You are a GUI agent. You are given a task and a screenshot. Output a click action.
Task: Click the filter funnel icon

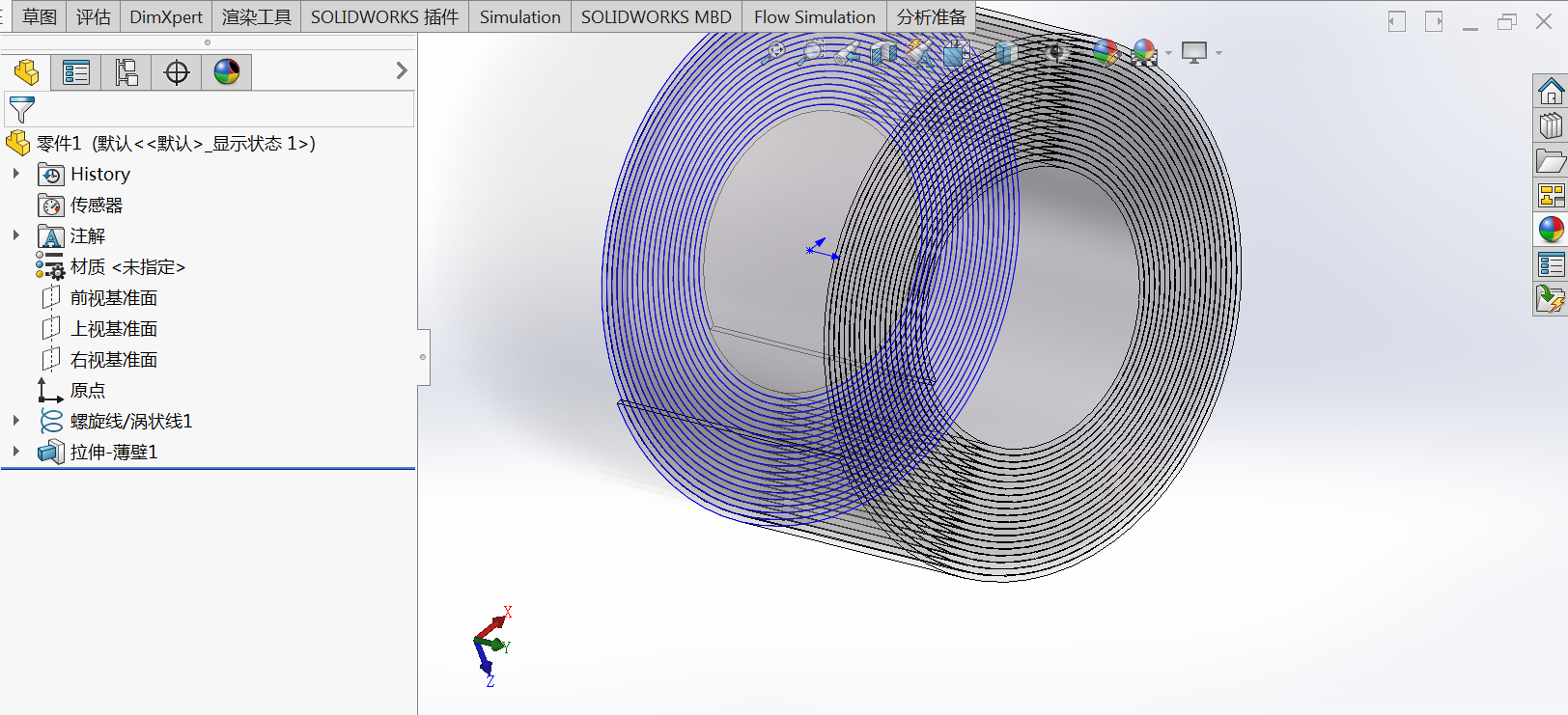[21, 109]
